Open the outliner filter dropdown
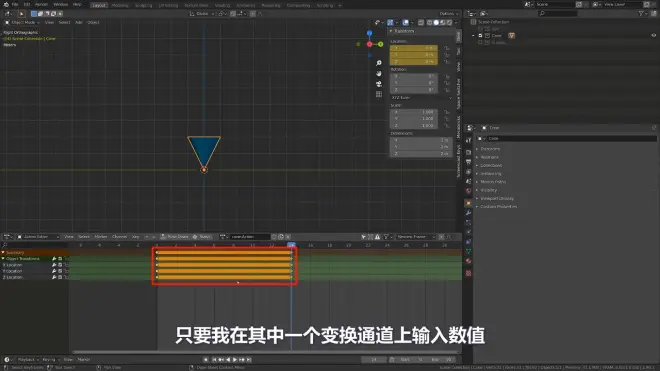The width and height of the screenshot is (660, 371). pos(643,13)
